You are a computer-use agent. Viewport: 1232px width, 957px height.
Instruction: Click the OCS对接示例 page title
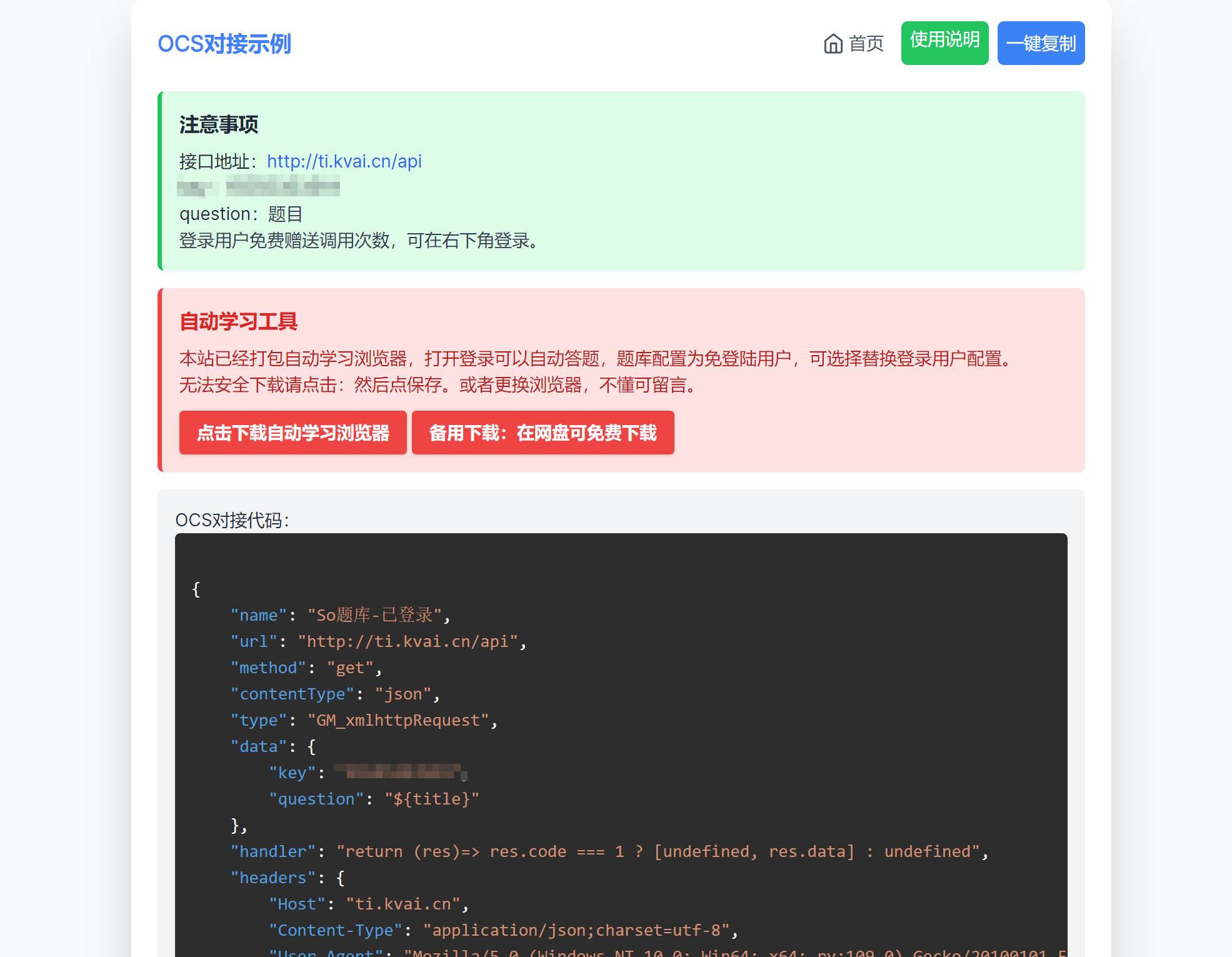tap(224, 44)
